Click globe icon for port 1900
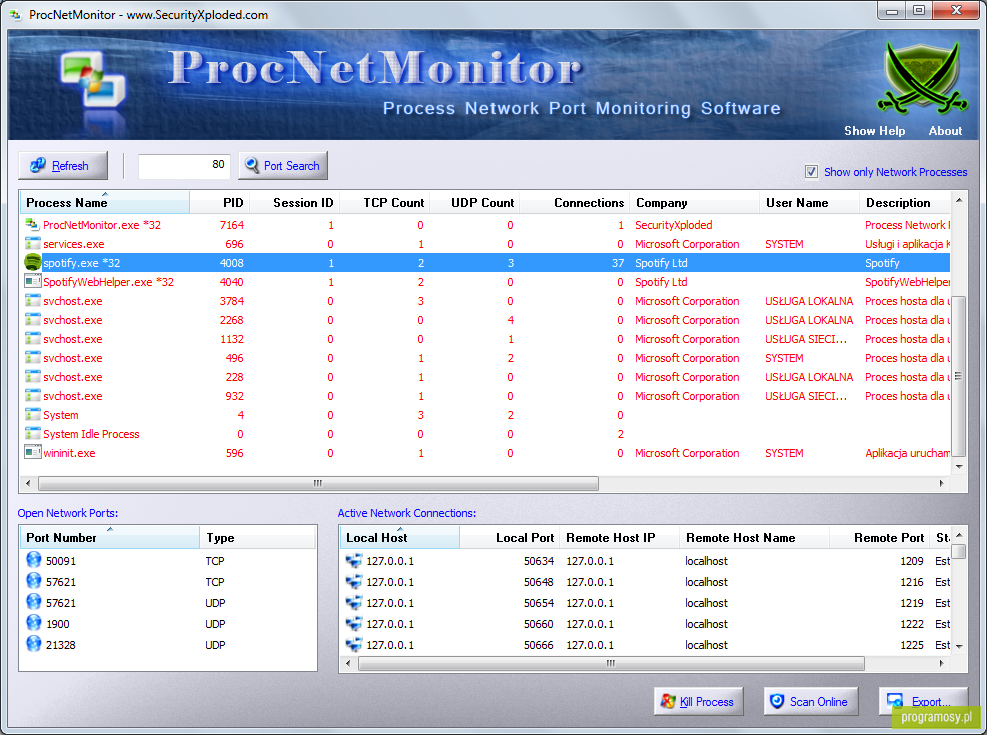987x735 pixels. coord(34,623)
